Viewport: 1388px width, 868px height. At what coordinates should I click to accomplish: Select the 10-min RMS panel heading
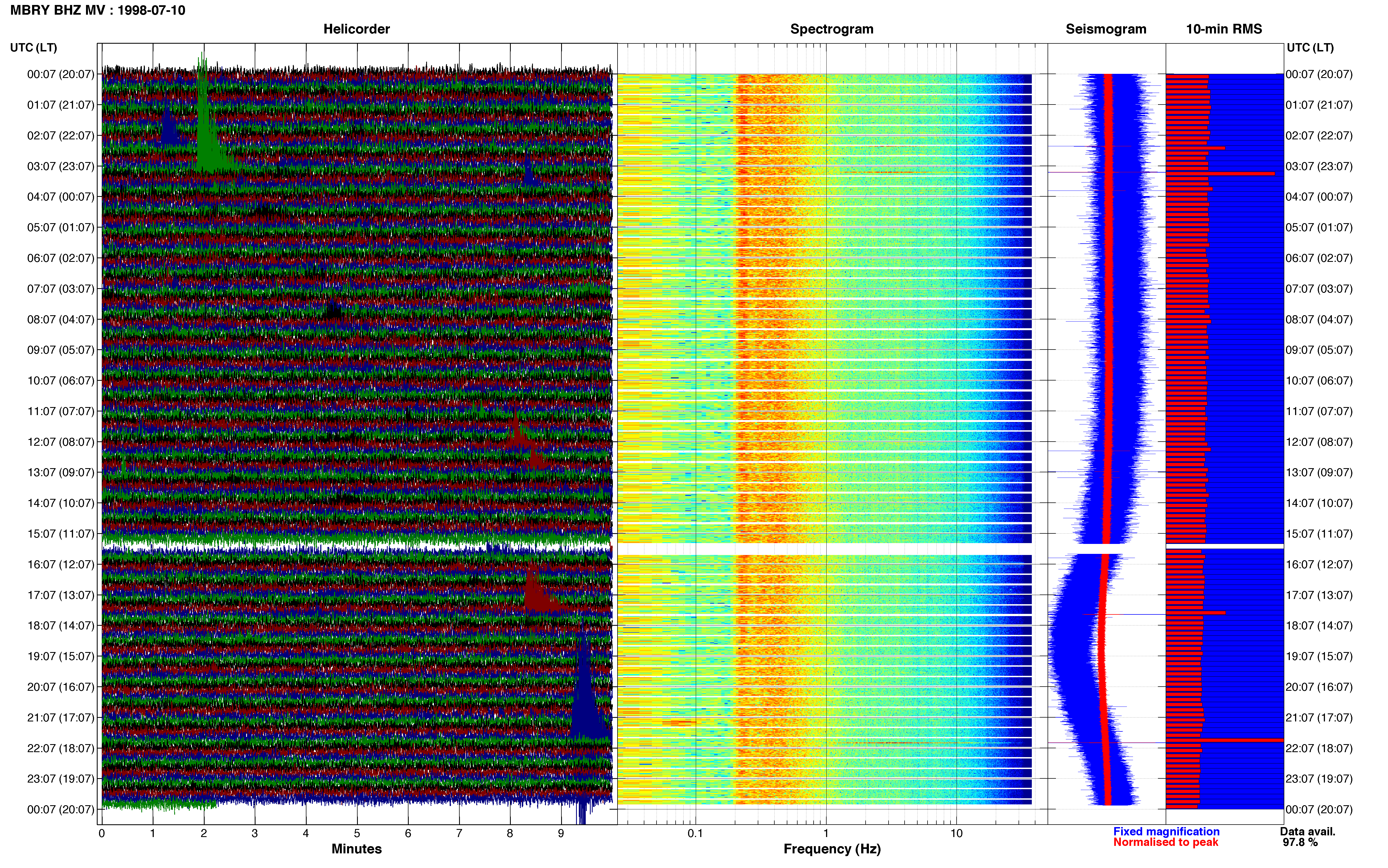1224,29
